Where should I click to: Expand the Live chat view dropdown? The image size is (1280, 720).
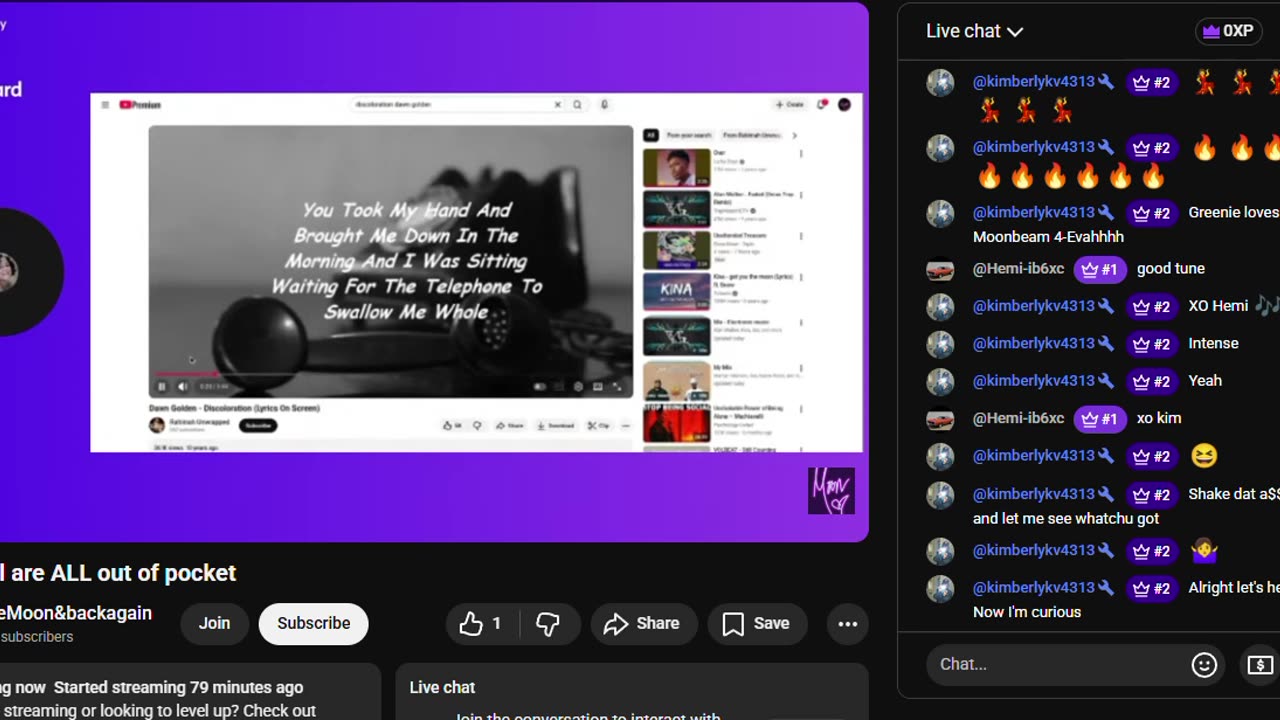[x=974, y=31]
